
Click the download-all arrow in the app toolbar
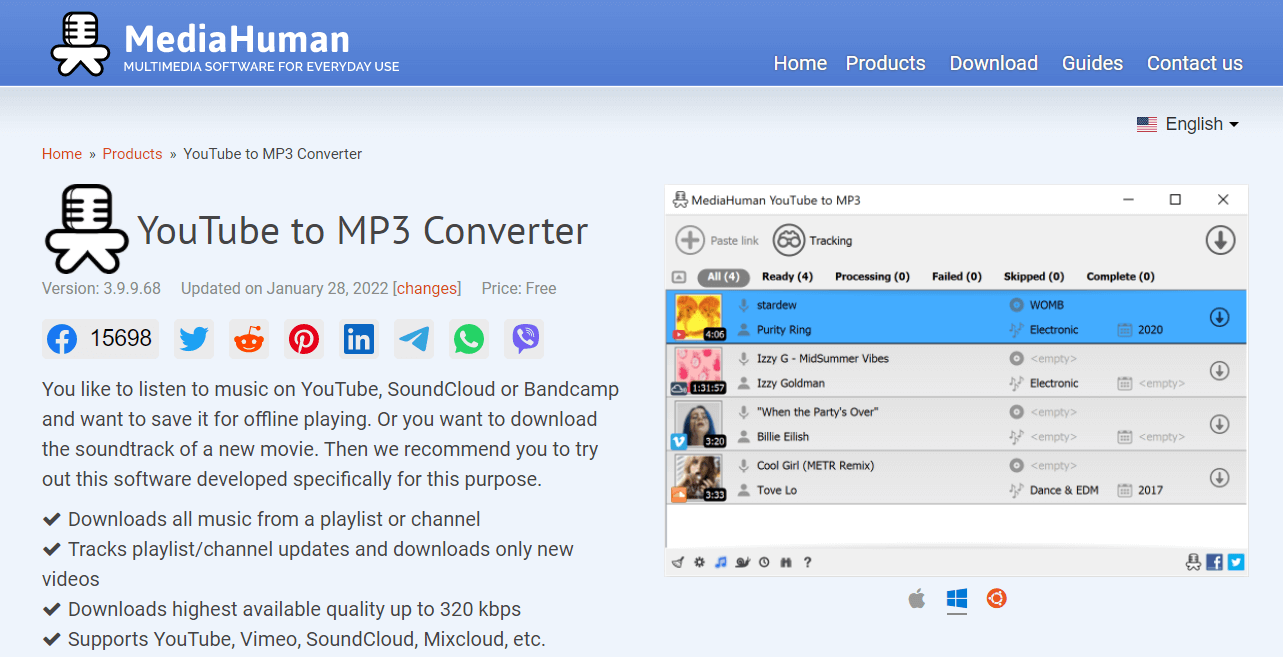[1220, 240]
